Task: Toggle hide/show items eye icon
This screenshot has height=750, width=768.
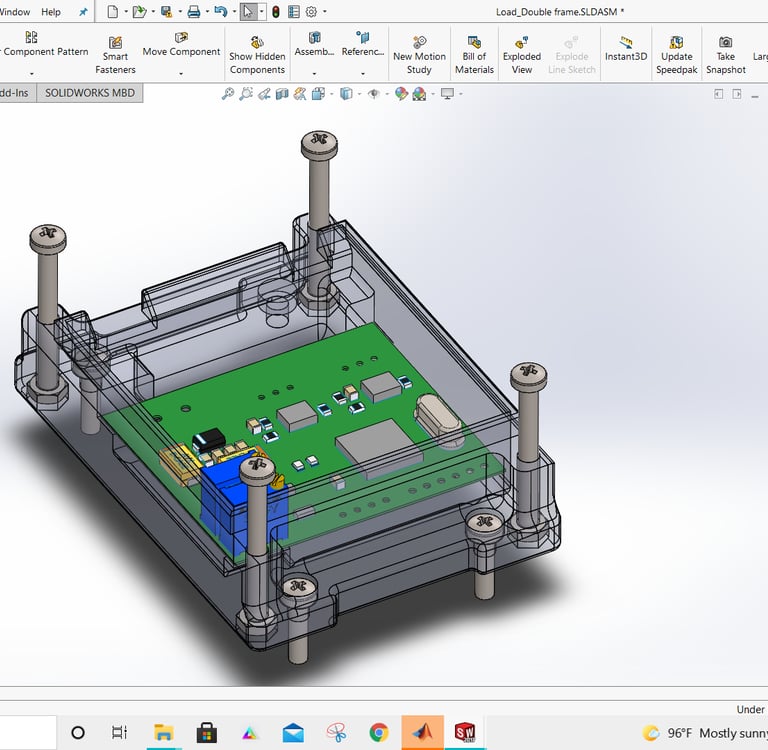Action: (x=374, y=94)
